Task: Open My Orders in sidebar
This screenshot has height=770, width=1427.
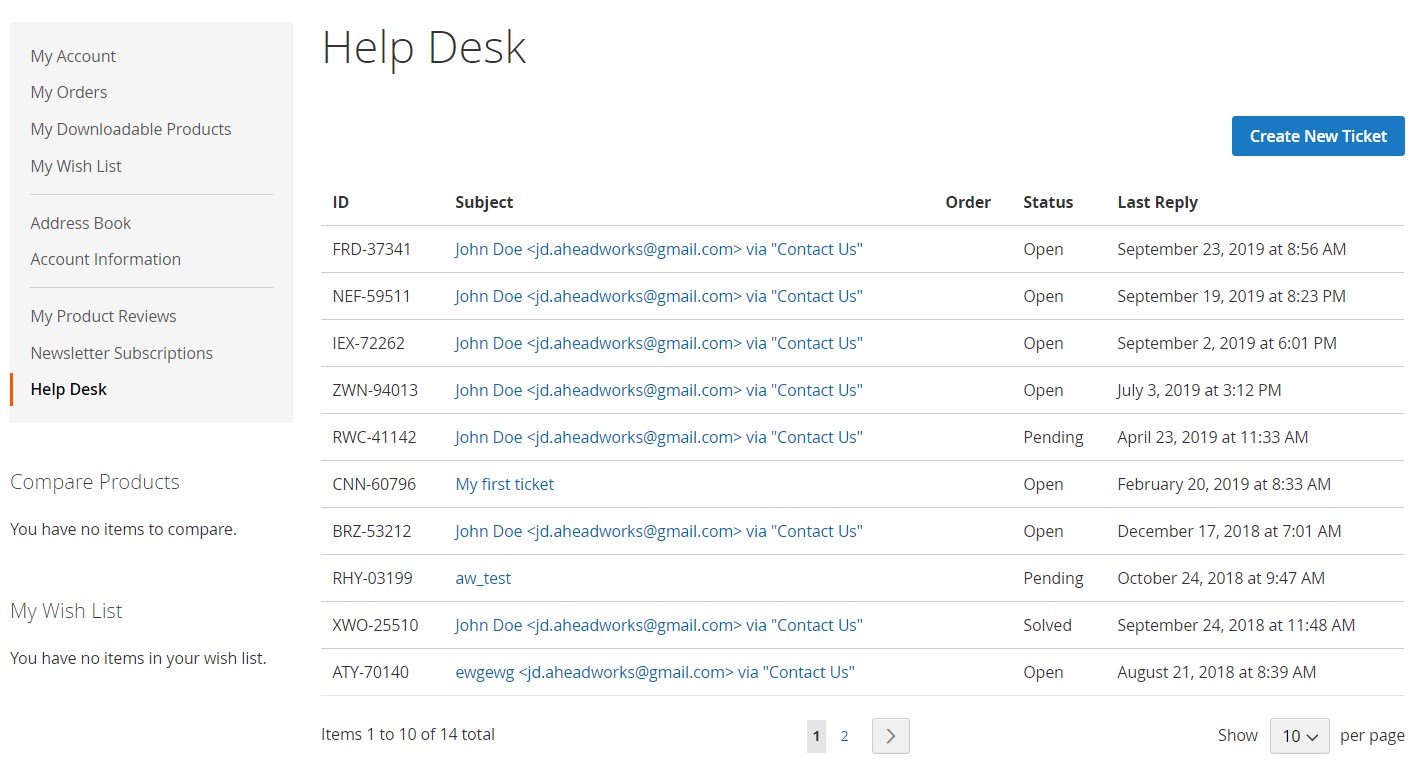Action: [x=69, y=92]
